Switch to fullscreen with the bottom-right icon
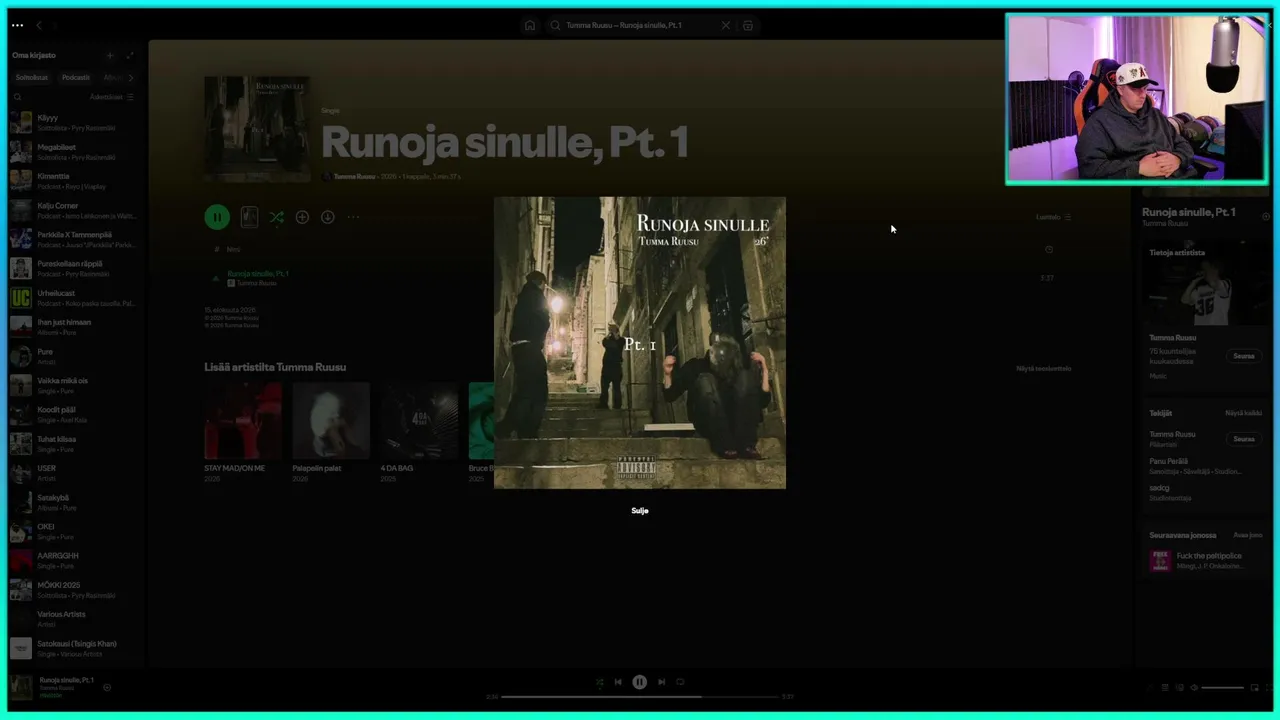1280x720 pixels. pos(1267,687)
